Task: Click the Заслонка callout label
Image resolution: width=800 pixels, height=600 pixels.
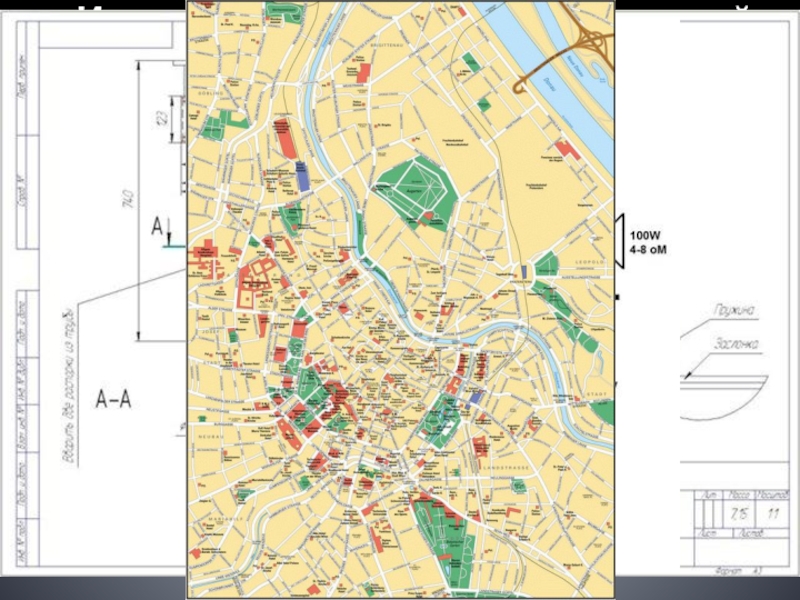Action: [737, 344]
